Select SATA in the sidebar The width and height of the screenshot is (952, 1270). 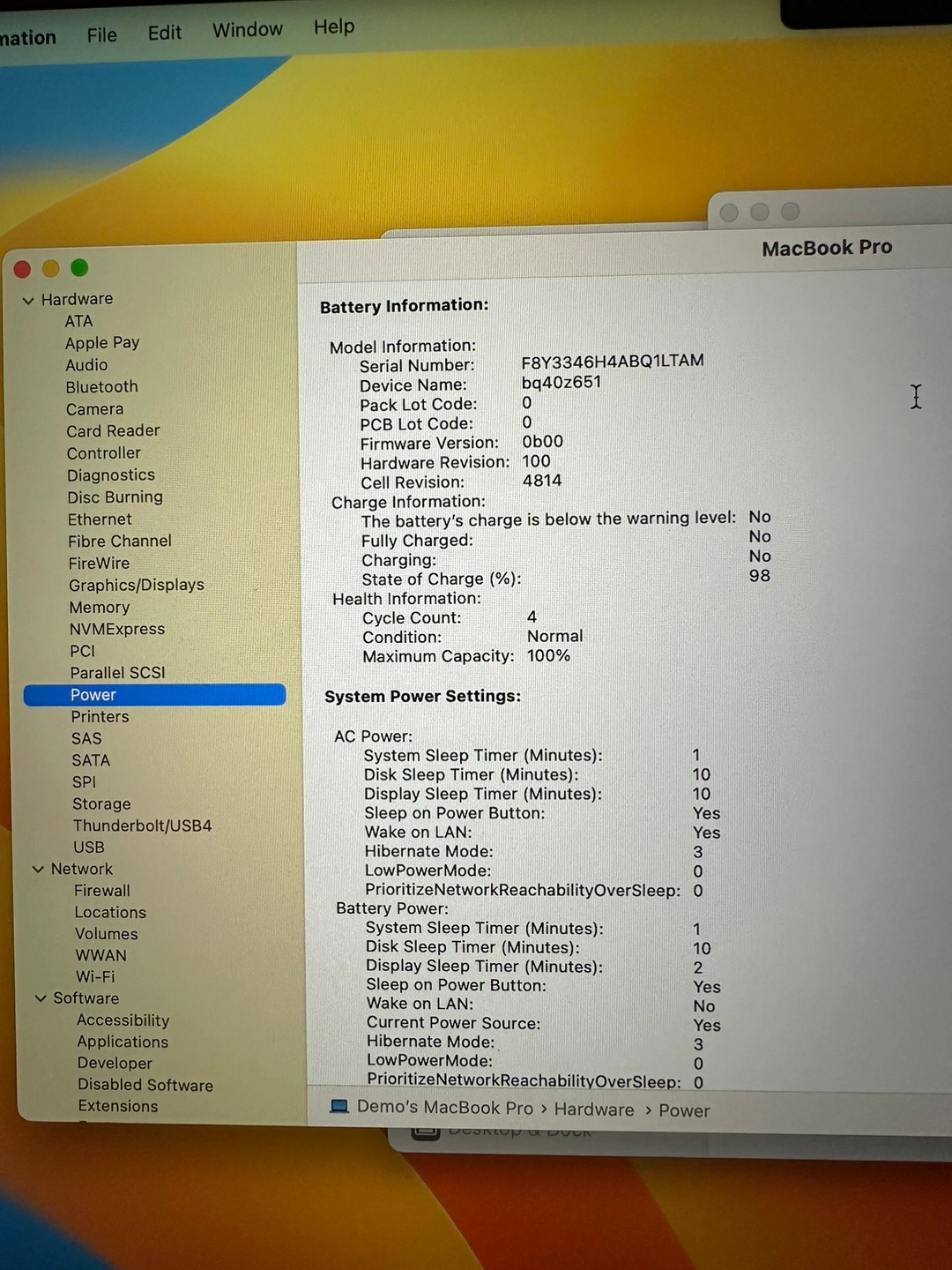point(91,760)
